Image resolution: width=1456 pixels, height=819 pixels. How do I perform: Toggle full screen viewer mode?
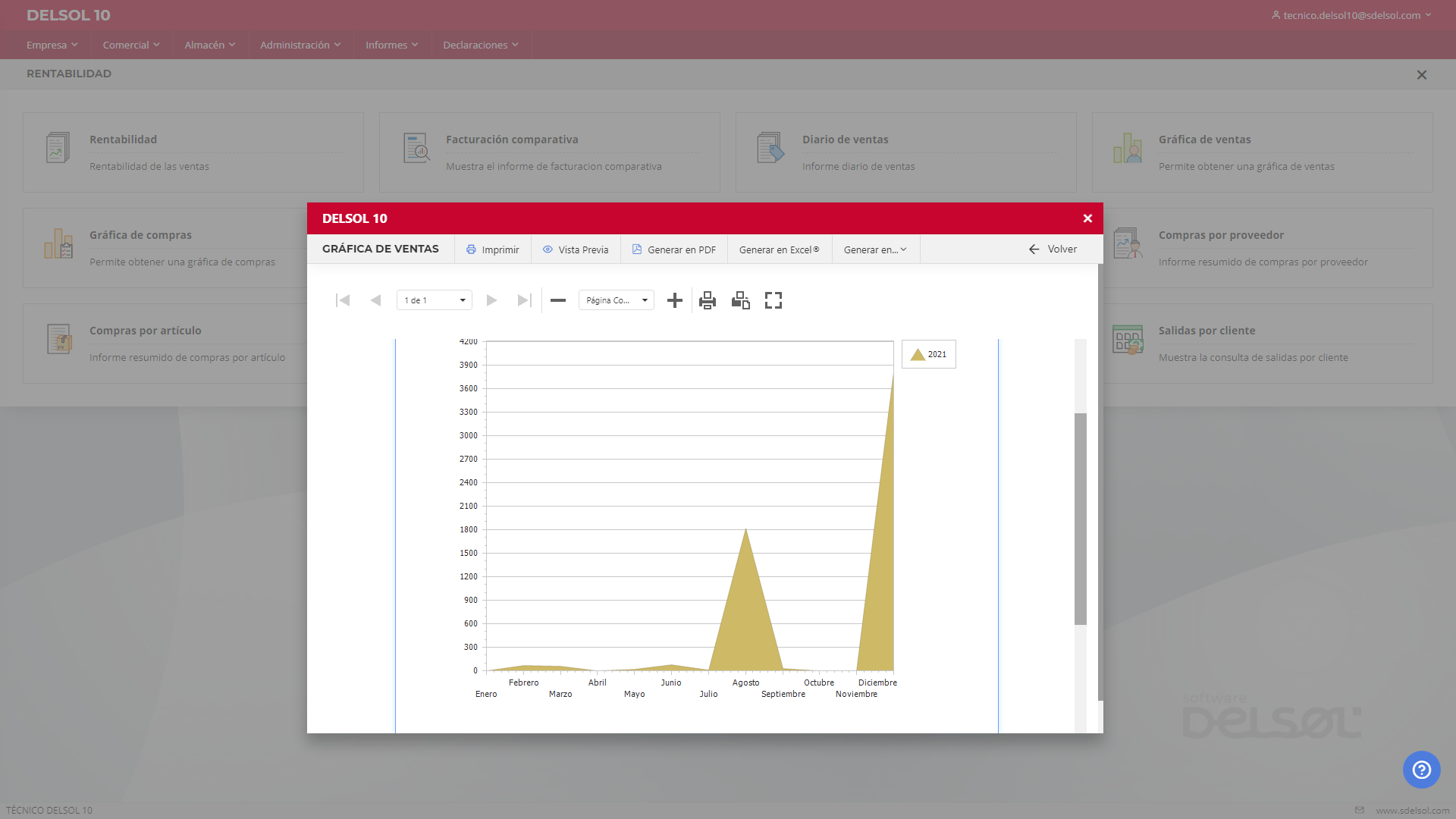pyautogui.click(x=773, y=300)
